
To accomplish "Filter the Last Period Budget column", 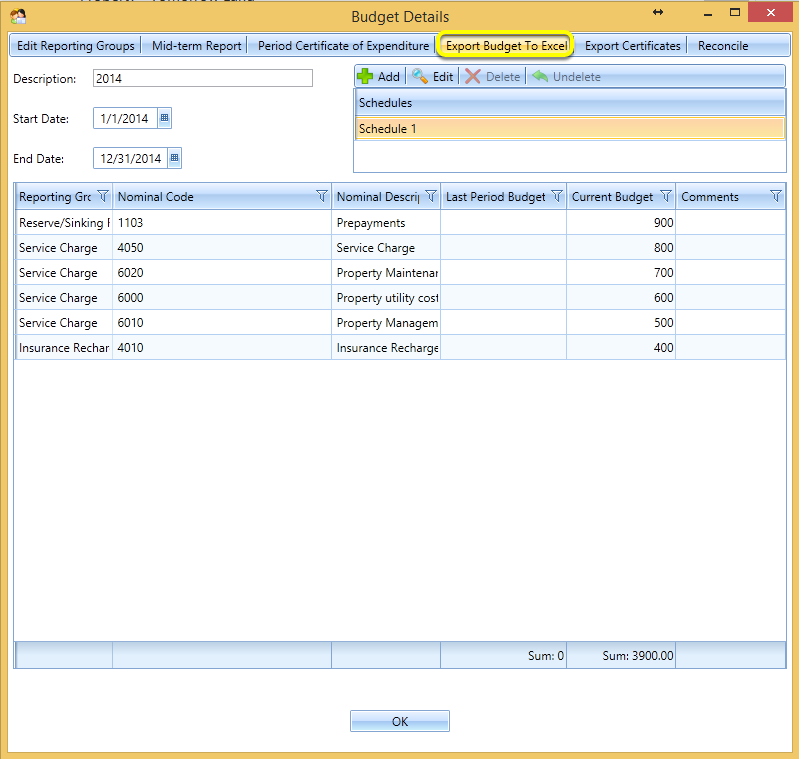I will (x=557, y=196).
